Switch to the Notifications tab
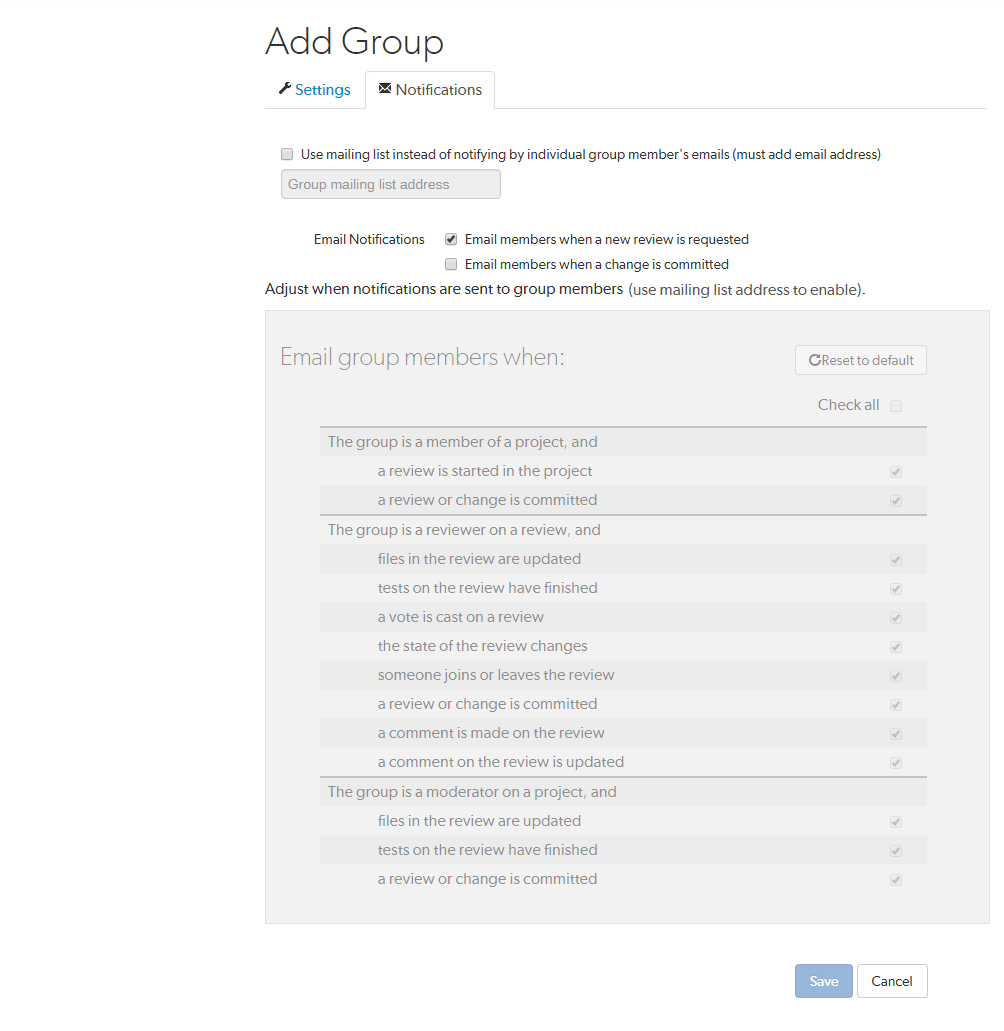 pyautogui.click(x=438, y=89)
